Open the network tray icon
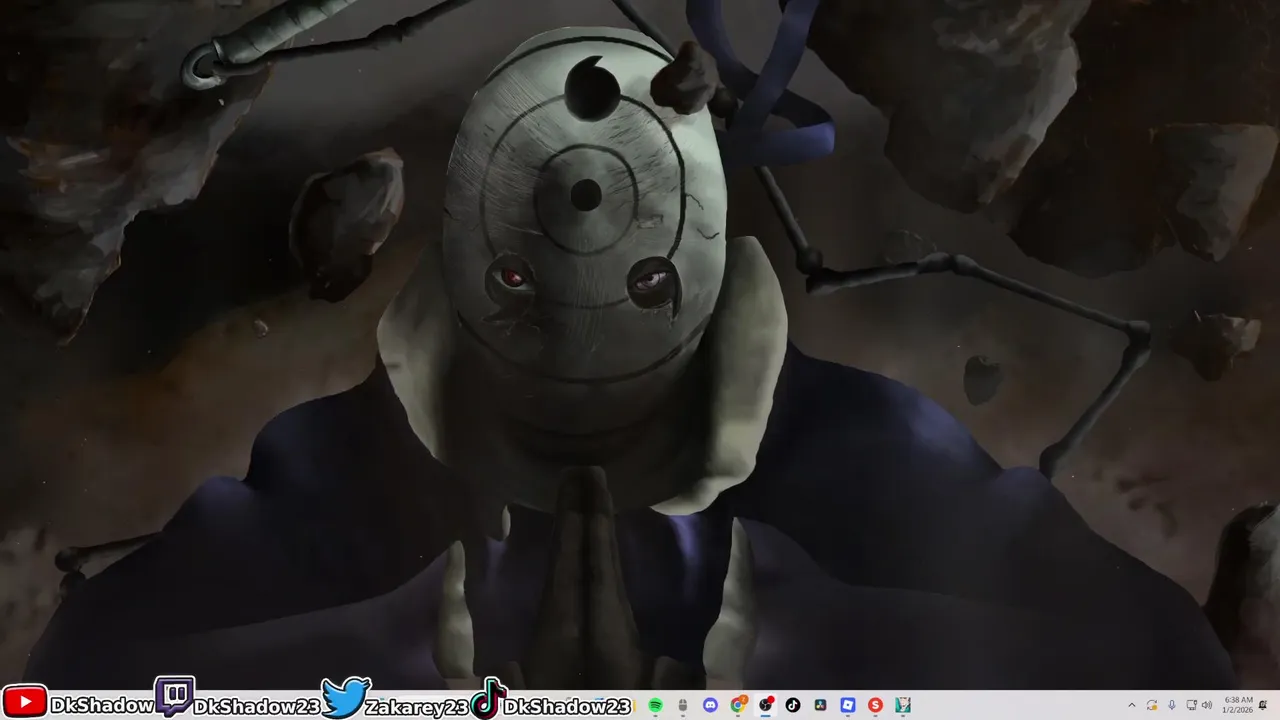 tap(1191, 705)
